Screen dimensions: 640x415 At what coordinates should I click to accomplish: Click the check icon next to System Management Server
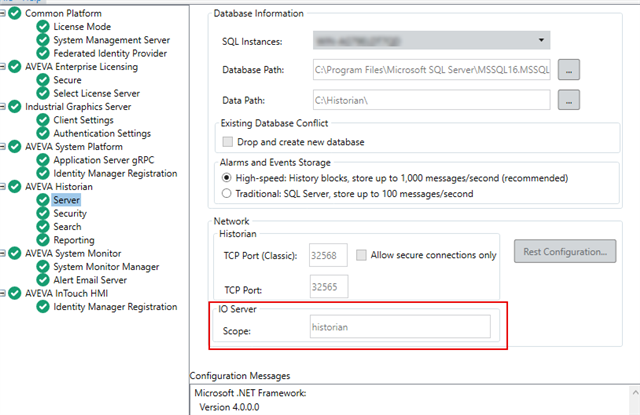[x=43, y=40]
